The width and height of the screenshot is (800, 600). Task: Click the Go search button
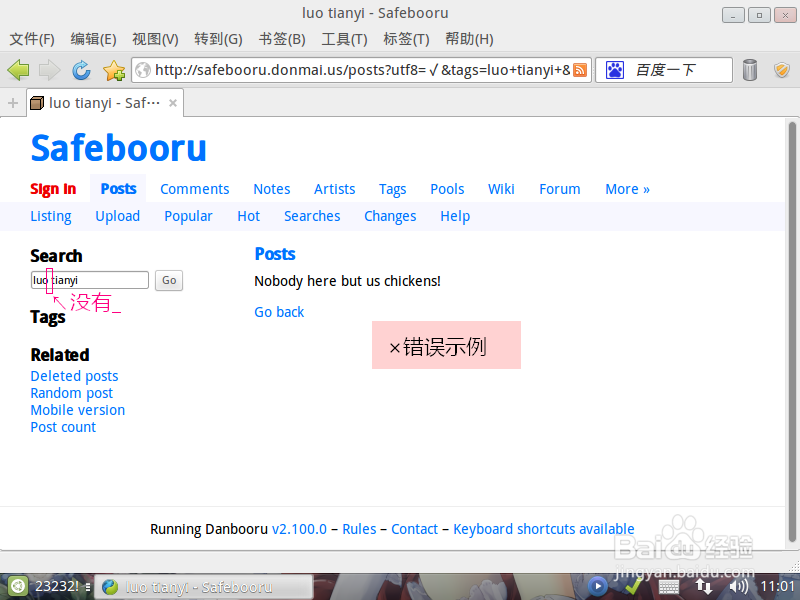point(169,280)
